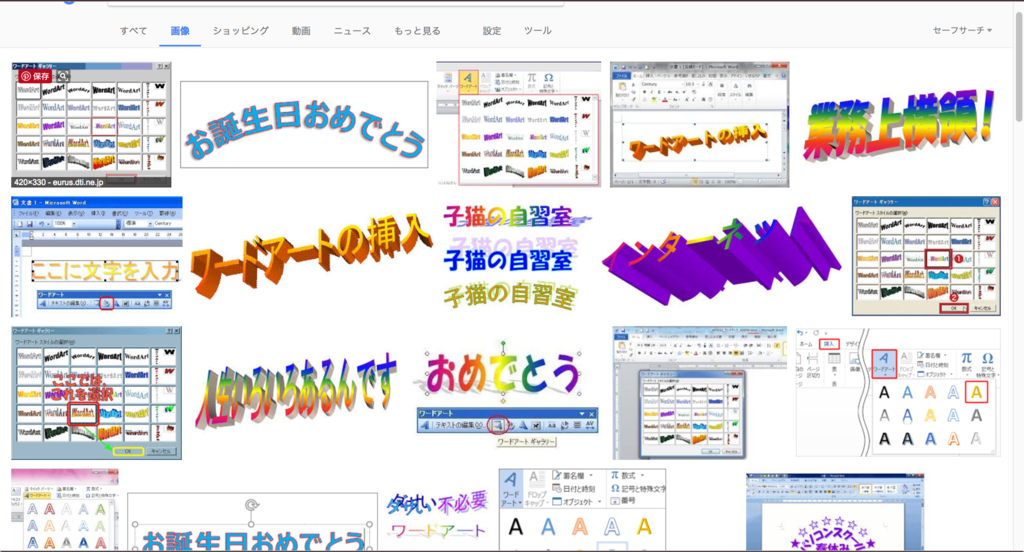Open the rainbow おめでとう toolbar screenshot

click(506, 392)
